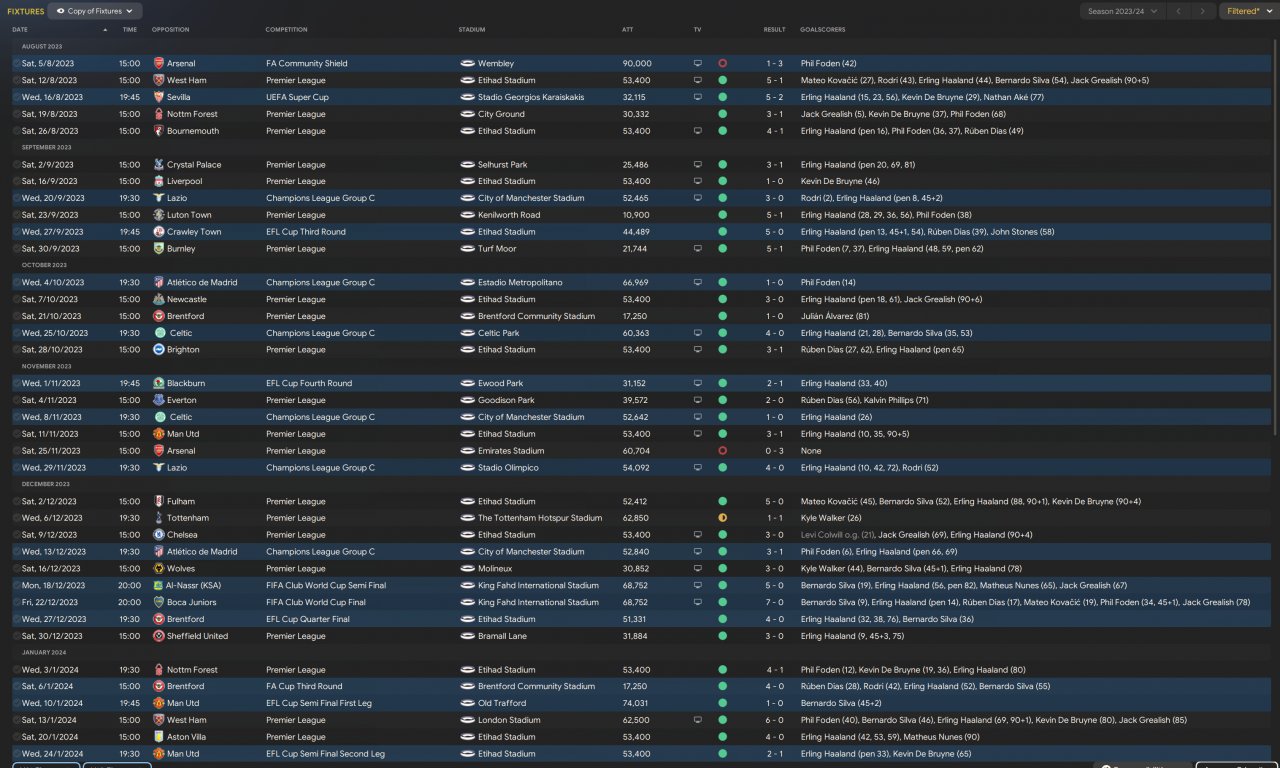1280x768 pixels.
Task: Click the yellow draw indicator in the Tottenham row
Action: coord(722,518)
